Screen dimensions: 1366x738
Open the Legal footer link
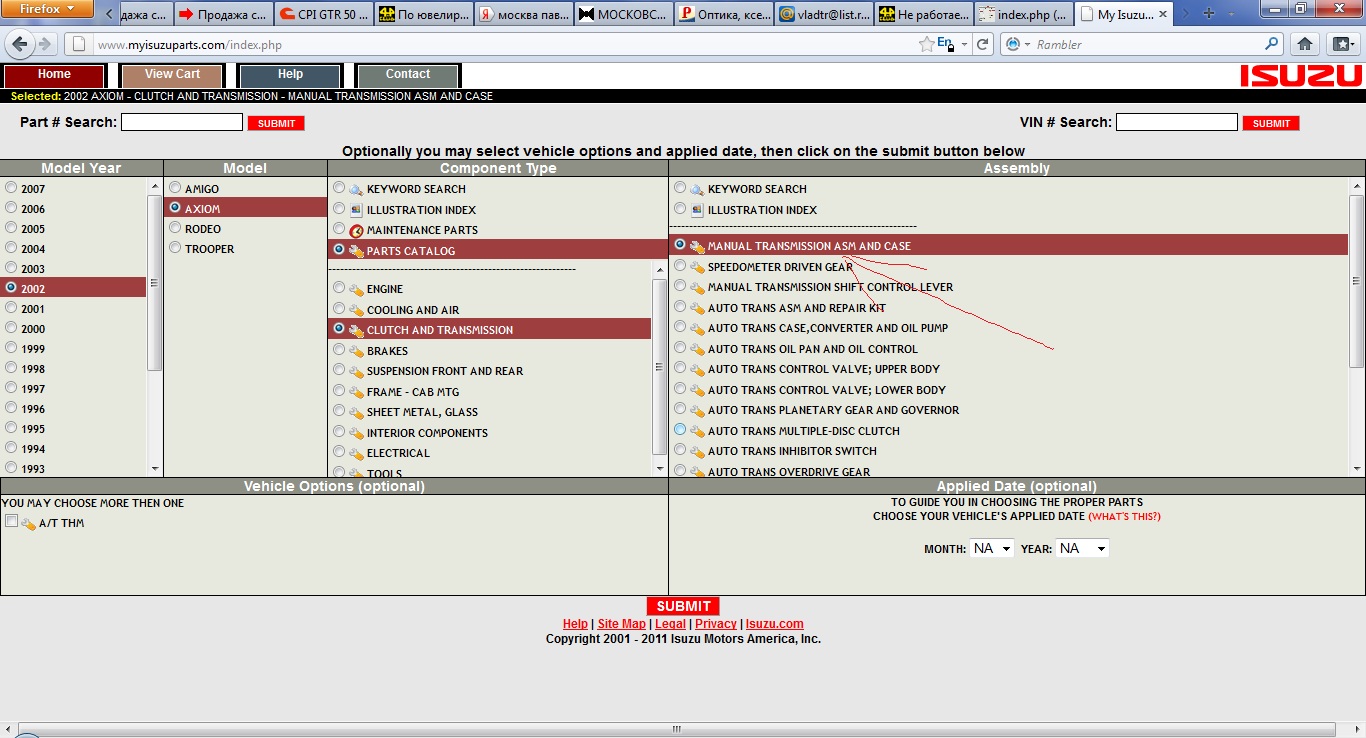point(670,624)
